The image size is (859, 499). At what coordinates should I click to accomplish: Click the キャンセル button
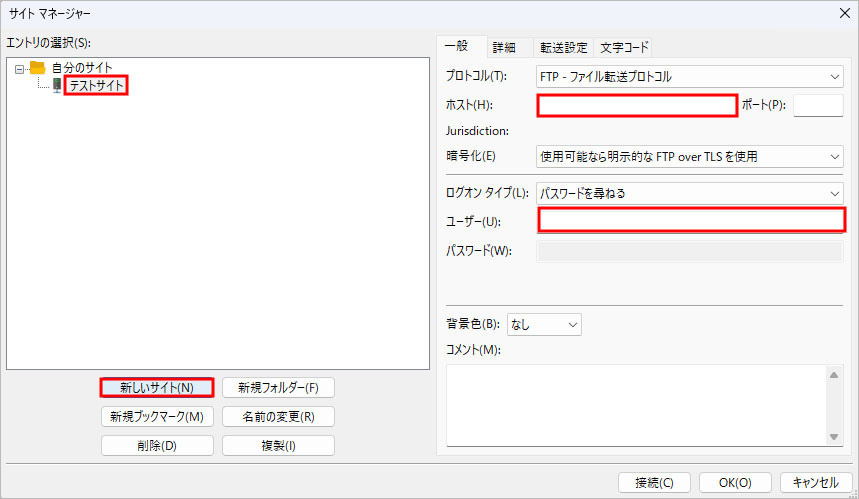click(x=816, y=483)
